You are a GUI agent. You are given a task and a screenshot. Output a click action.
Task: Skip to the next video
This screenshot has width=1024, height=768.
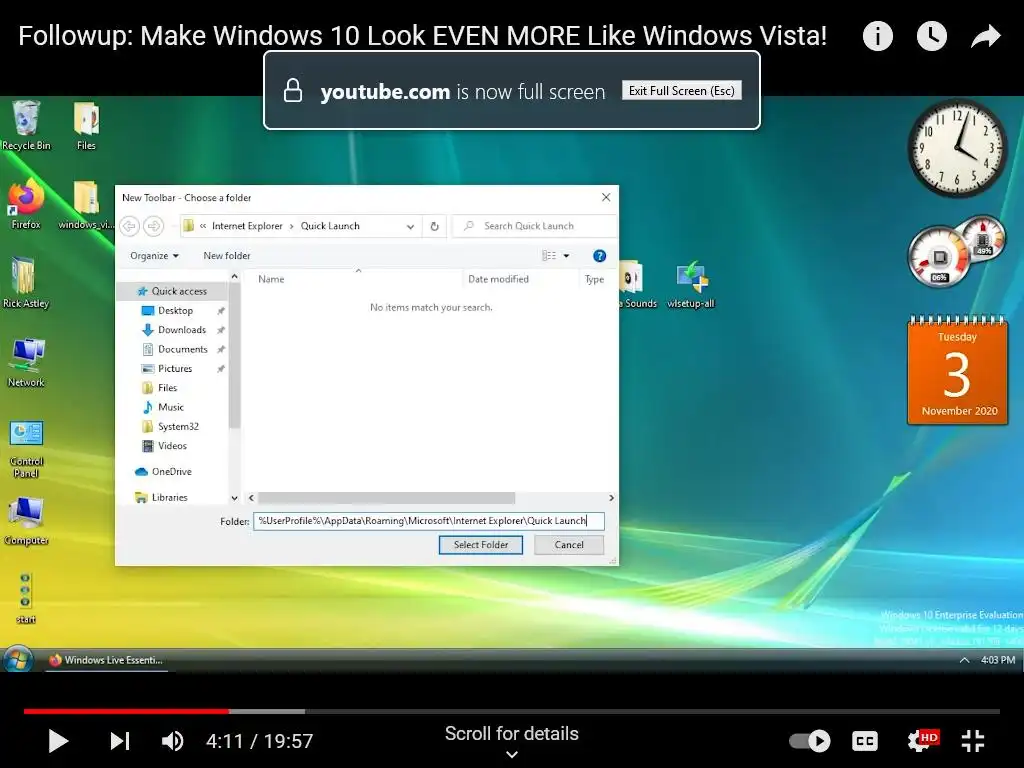[120, 741]
